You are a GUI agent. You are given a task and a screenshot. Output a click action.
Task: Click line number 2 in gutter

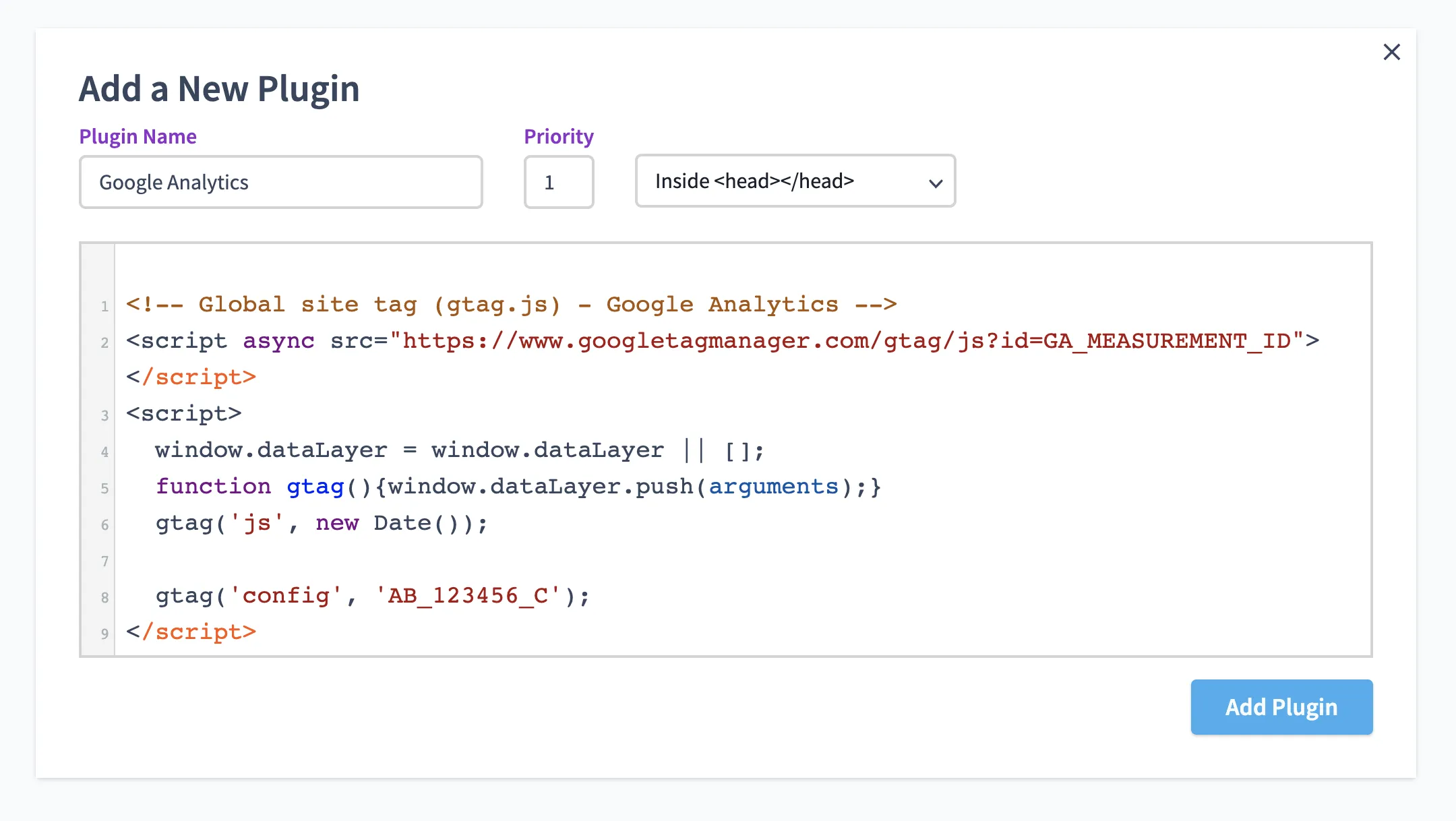(x=104, y=343)
